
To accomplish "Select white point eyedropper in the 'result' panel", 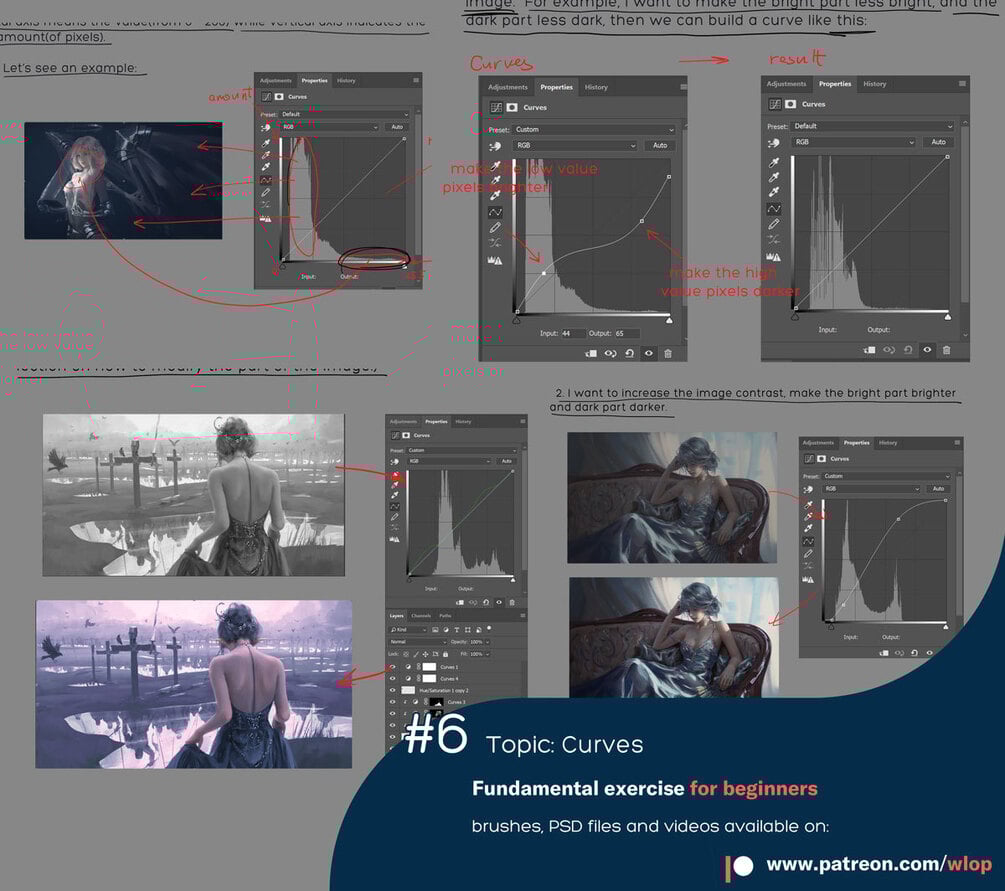I will tap(774, 192).
